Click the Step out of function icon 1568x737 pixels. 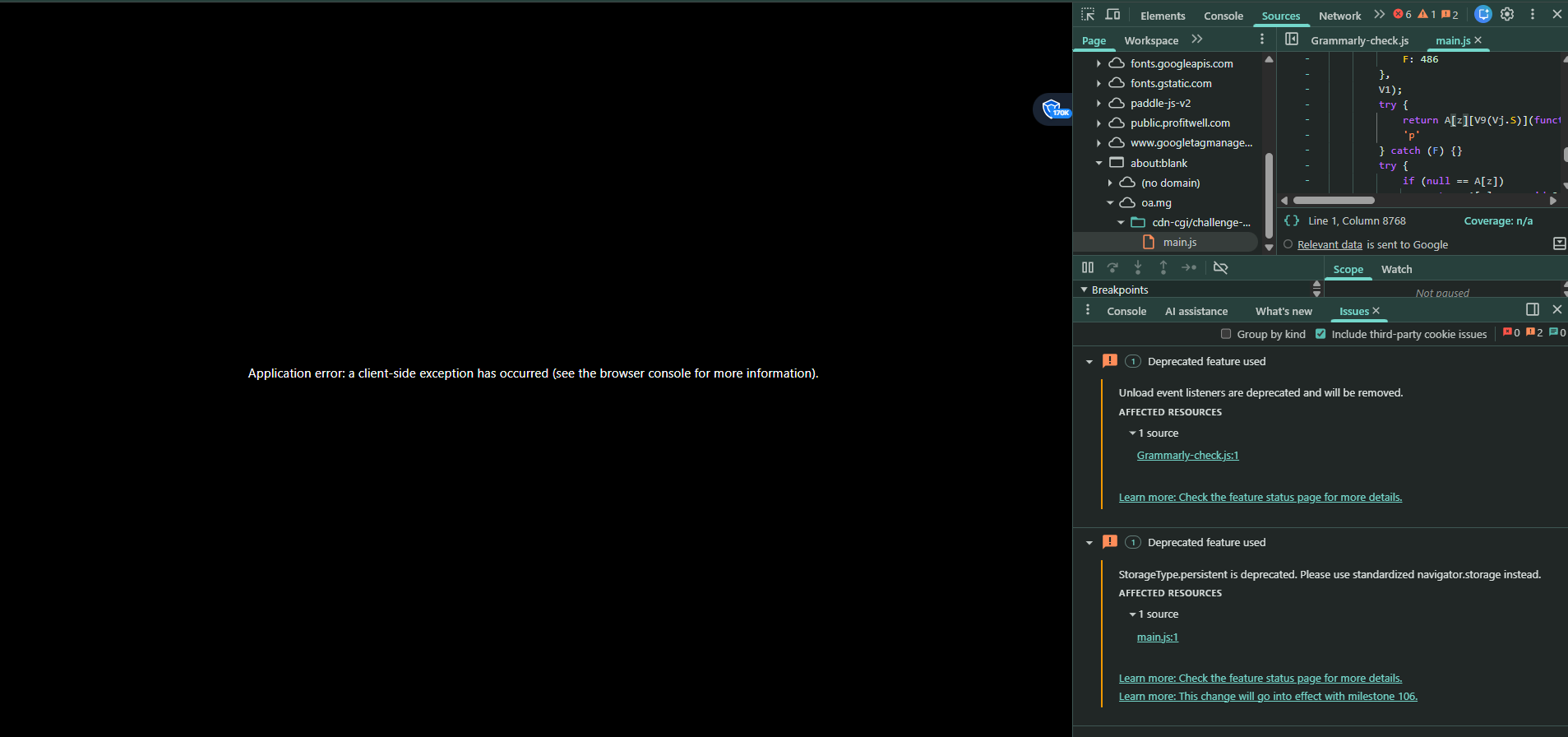pyautogui.click(x=1163, y=267)
